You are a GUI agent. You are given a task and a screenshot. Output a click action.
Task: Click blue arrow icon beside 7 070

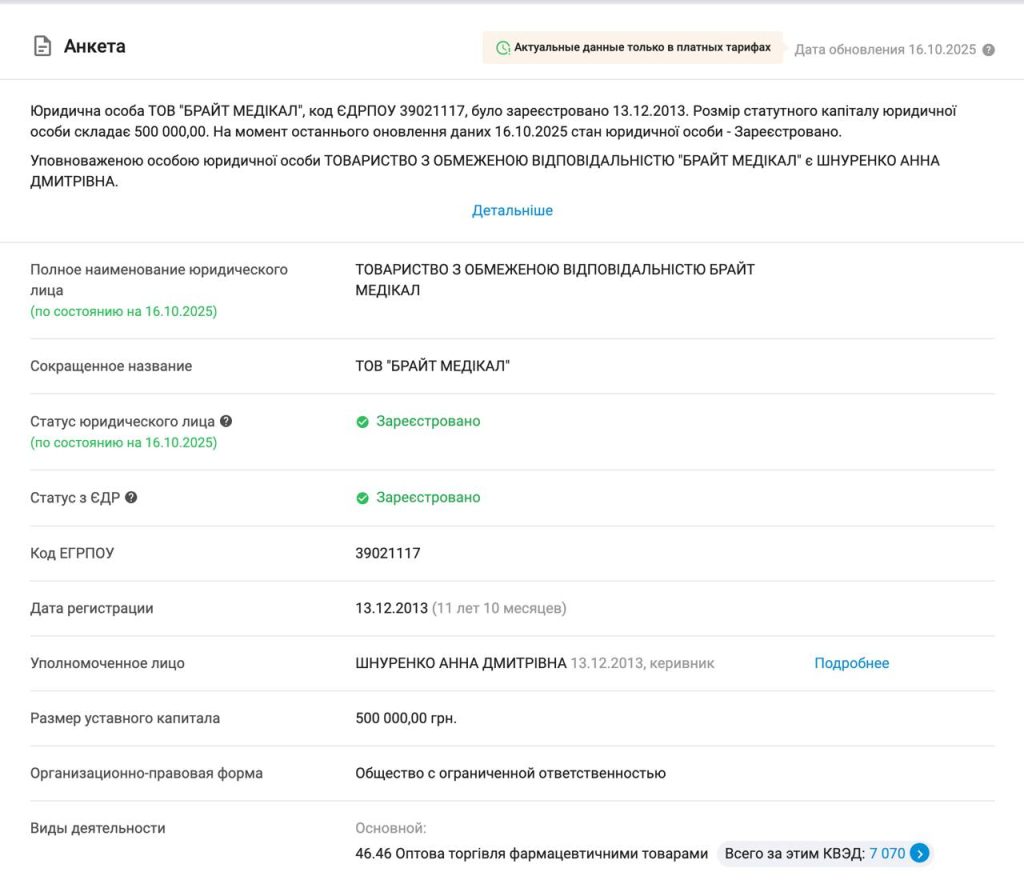tap(920, 853)
